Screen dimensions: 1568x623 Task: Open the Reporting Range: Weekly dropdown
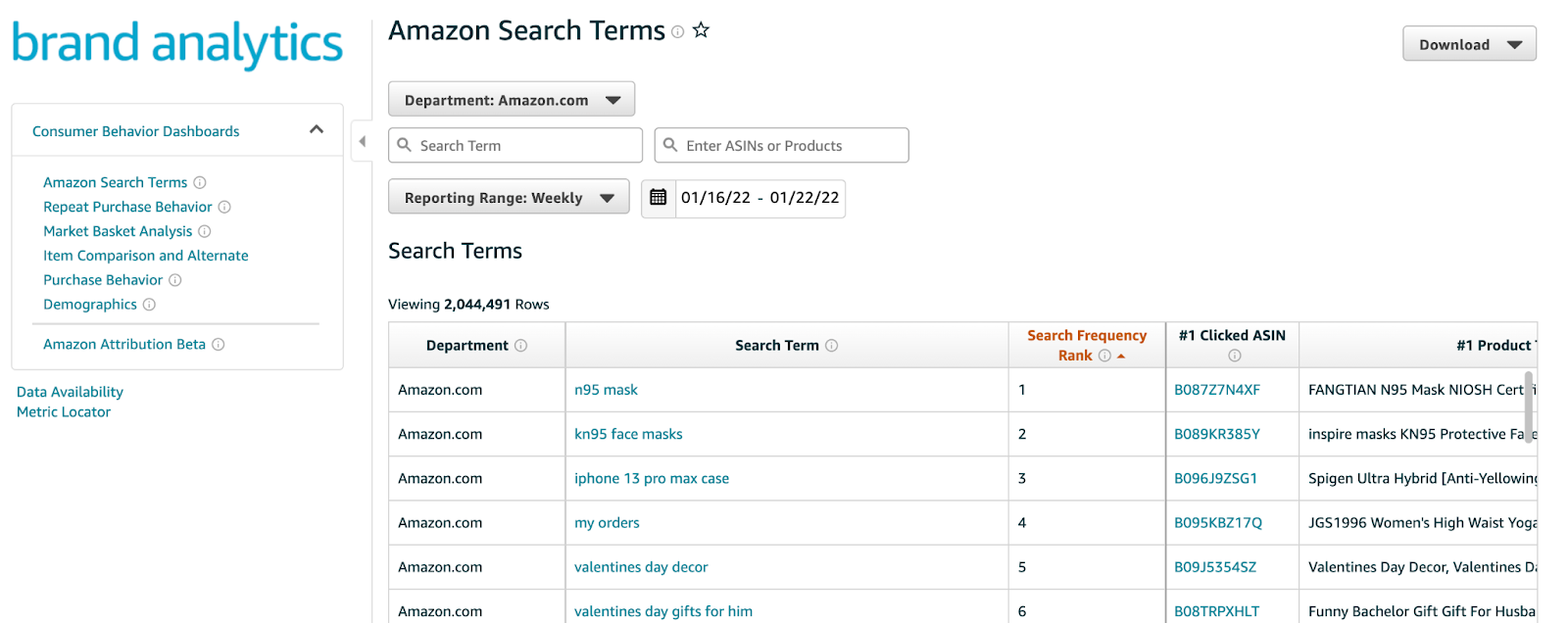[509, 198]
